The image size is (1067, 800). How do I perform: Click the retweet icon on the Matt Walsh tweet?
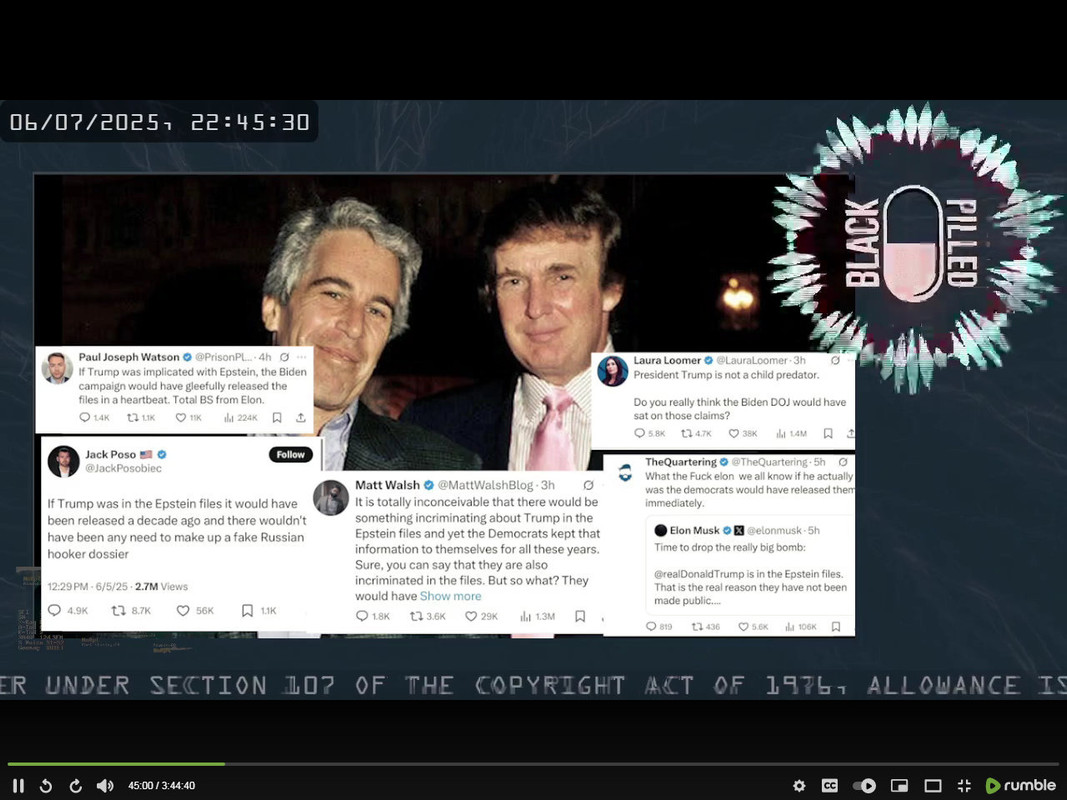click(416, 616)
